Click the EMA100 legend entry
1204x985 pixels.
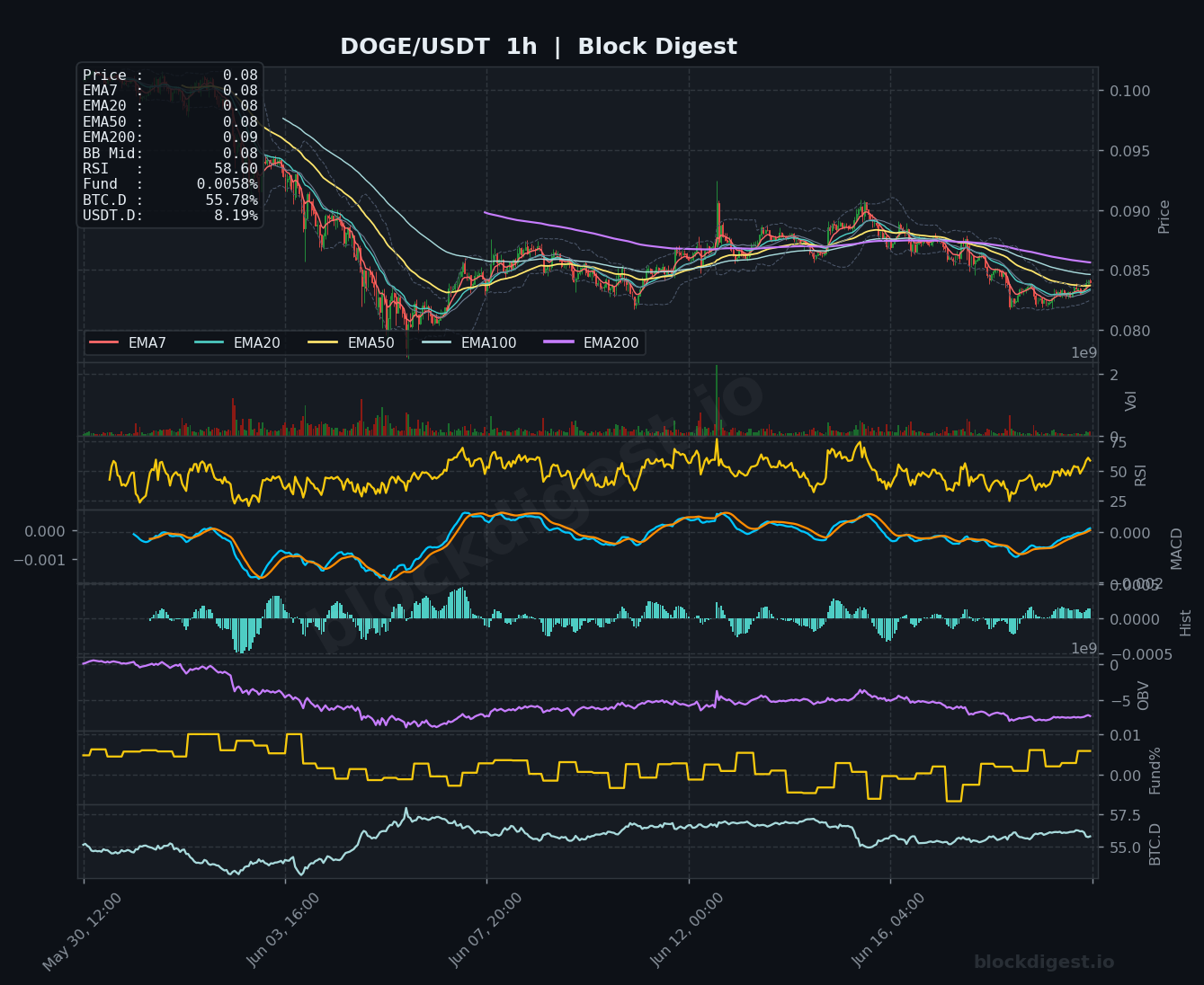[469, 342]
